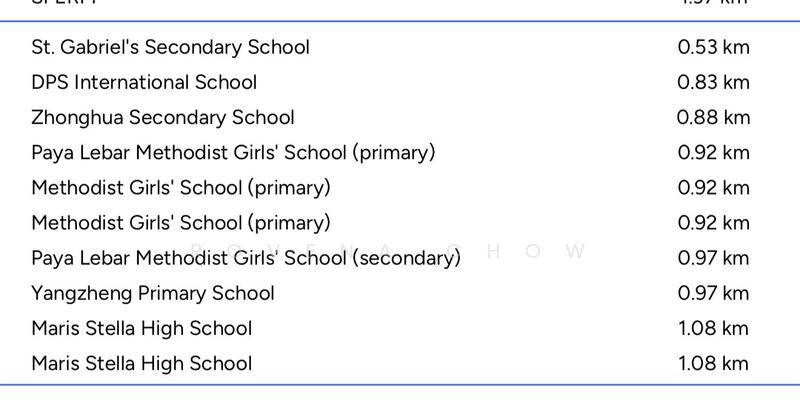Select the first Maris Stella High School entry
This screenshot has width=800, height=420.
pos(141,328)
